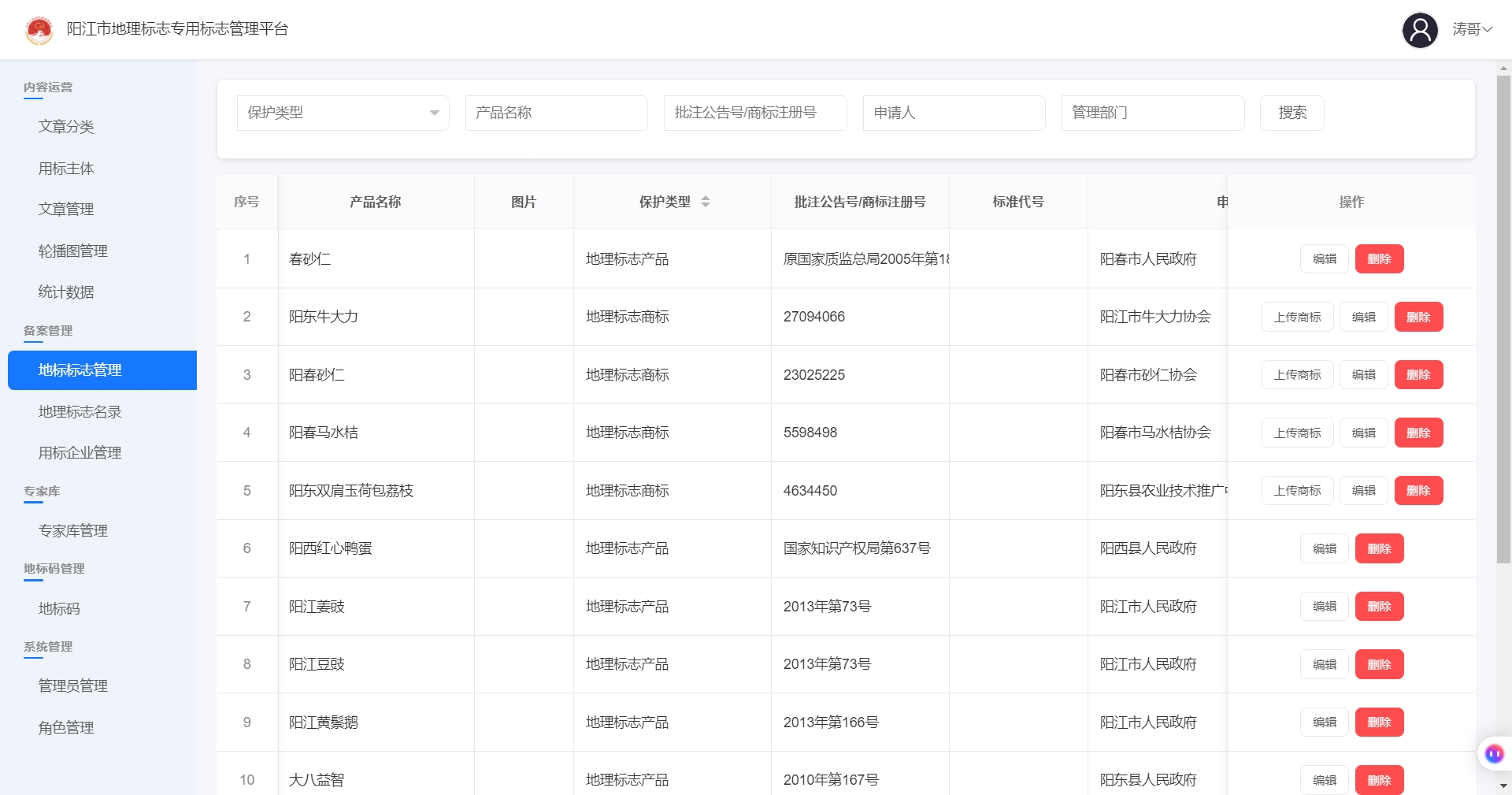
Task: Edit the 阳春马水桔 entry
Action: [1363, 433]
